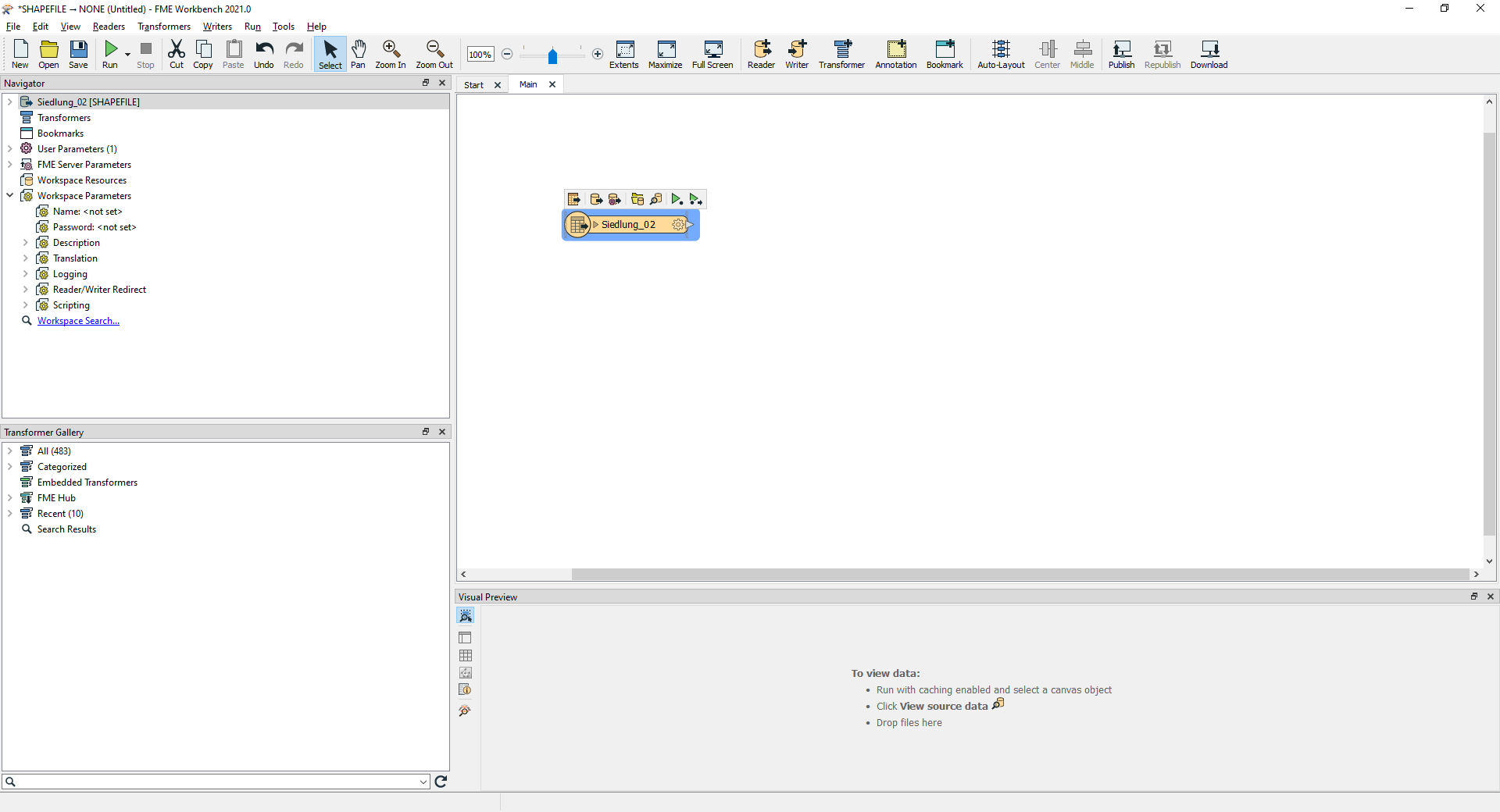Open the Tools menu
1500x812 pixels.
pyautogui.click(x=284, y=27)
